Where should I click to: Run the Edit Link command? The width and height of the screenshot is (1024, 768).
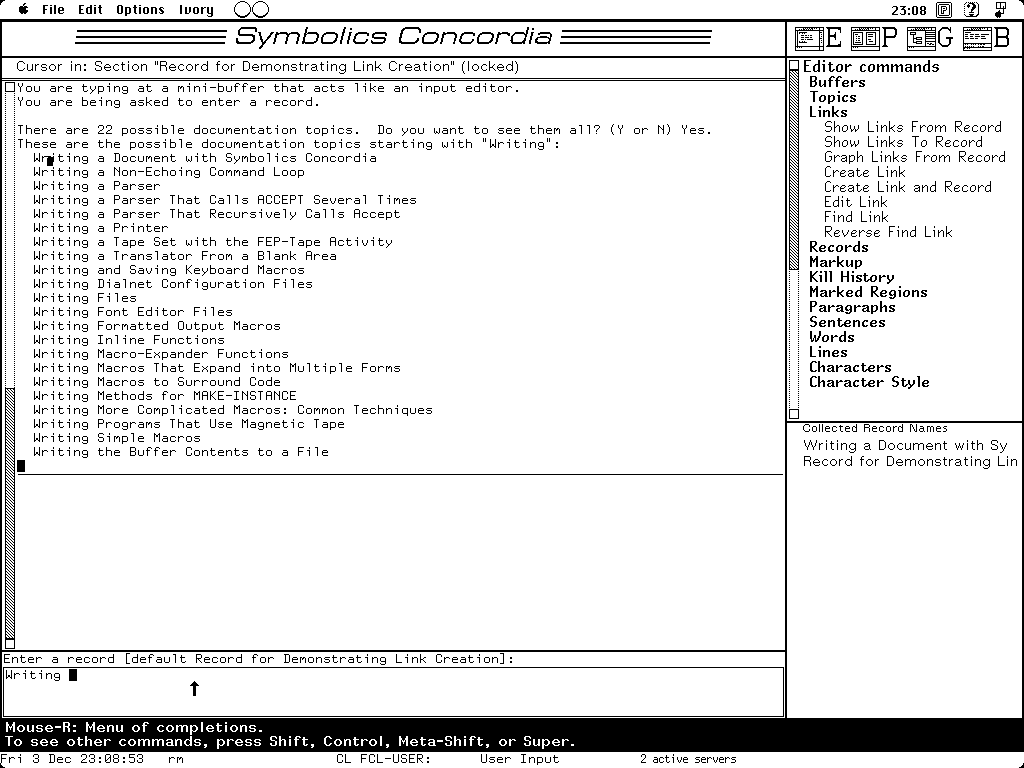[x=856, y=202]
